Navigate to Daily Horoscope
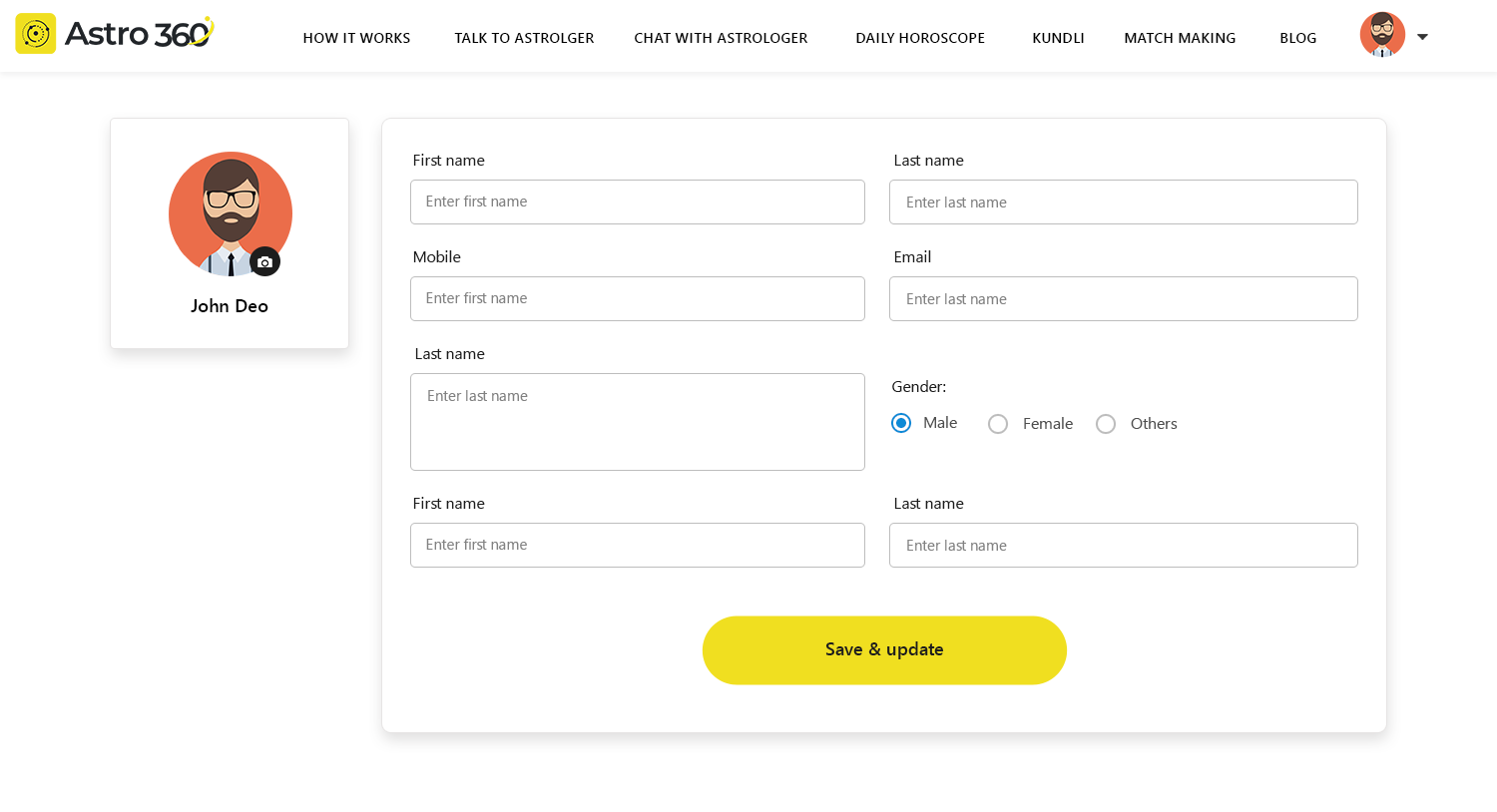This screenshot has width=1497, height=812. [920, 38]
